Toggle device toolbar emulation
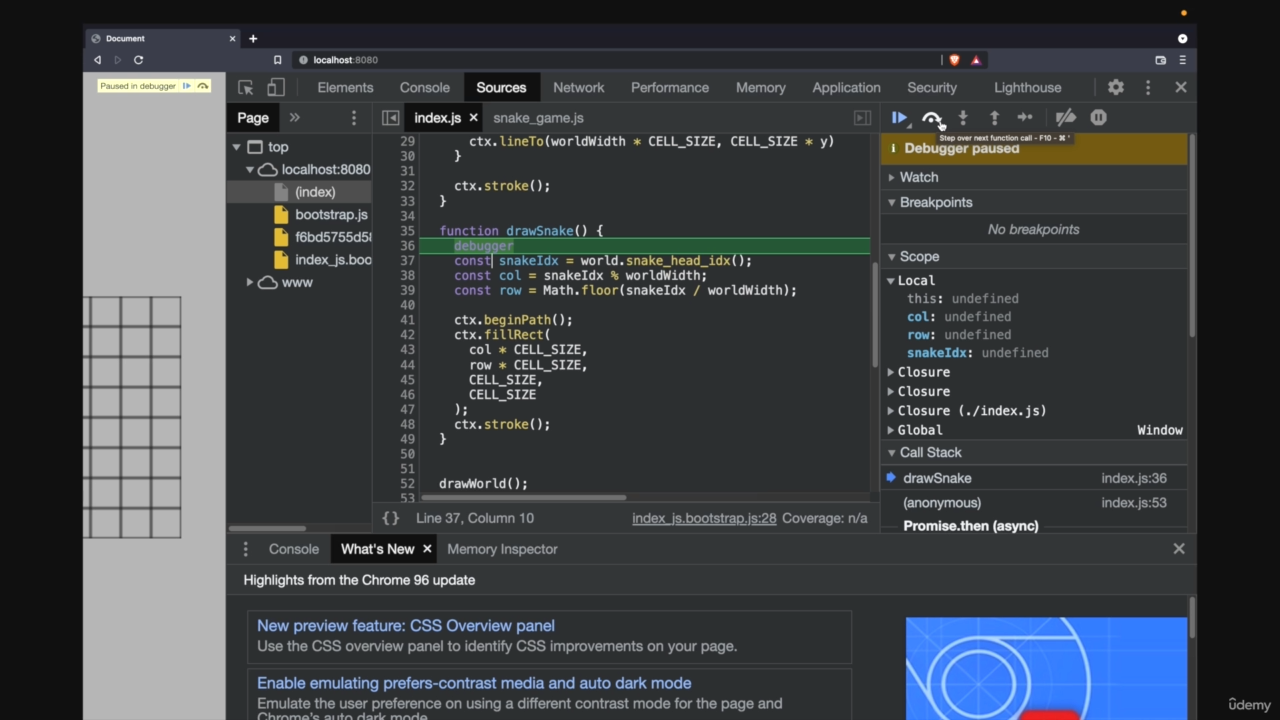 [x=276, y=88]
